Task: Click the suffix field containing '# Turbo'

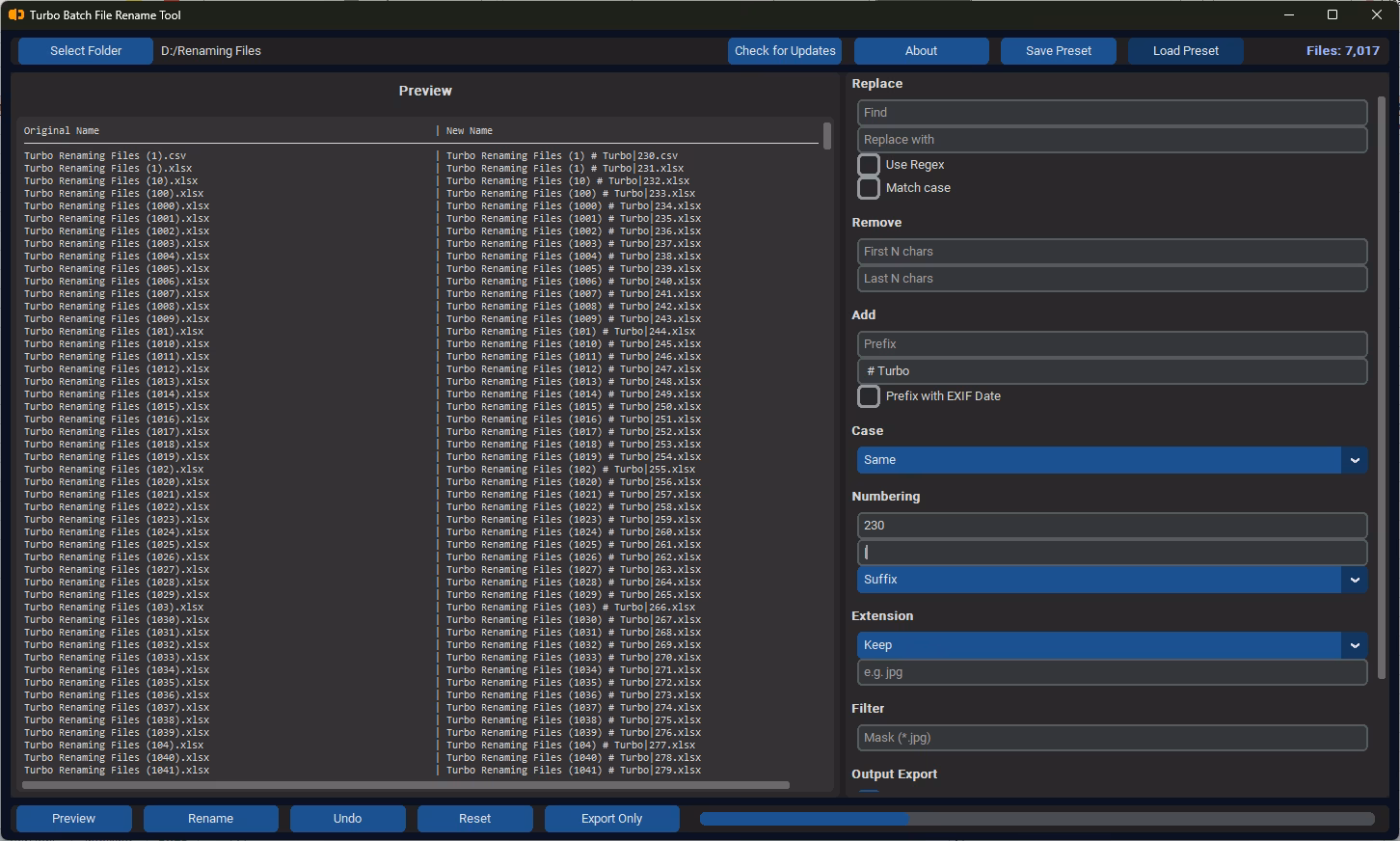Action: (1112, 371)
